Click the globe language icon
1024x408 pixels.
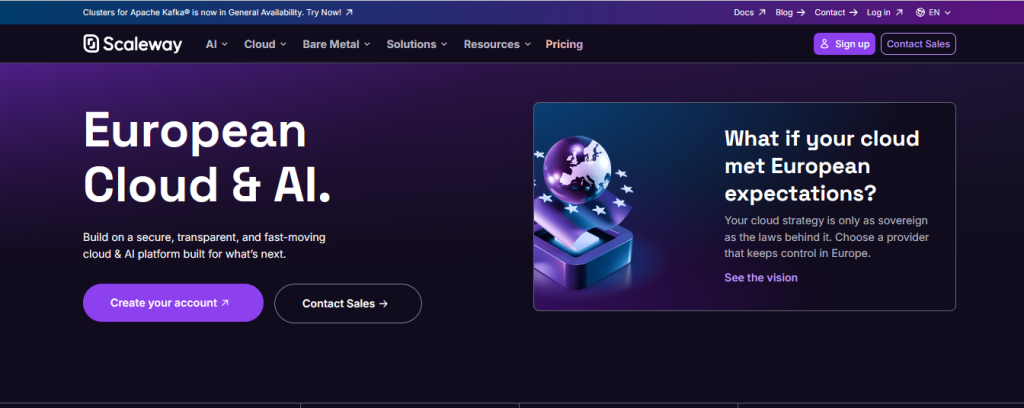920,12
